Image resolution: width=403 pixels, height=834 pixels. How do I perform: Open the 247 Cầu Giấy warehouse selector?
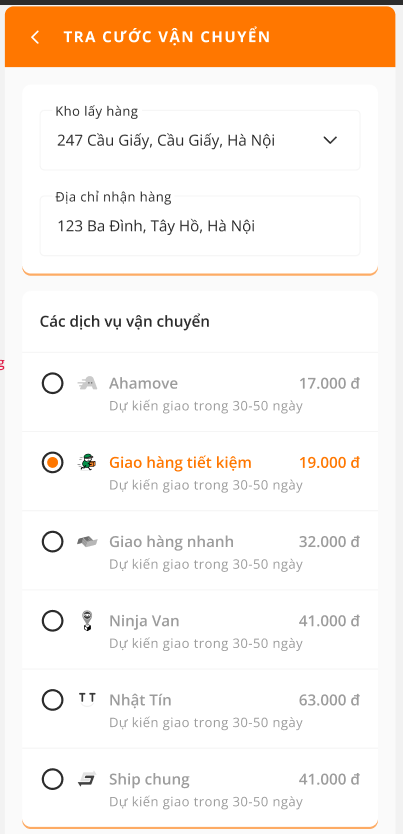[x=200, y=140]
